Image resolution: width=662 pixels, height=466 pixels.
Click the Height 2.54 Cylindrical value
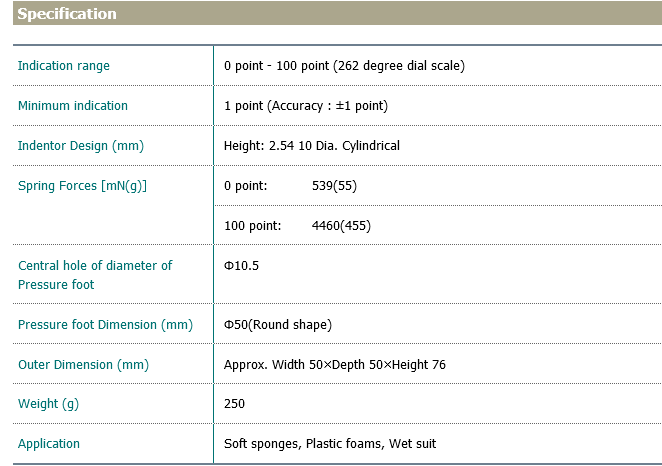(x=311, y=146)
